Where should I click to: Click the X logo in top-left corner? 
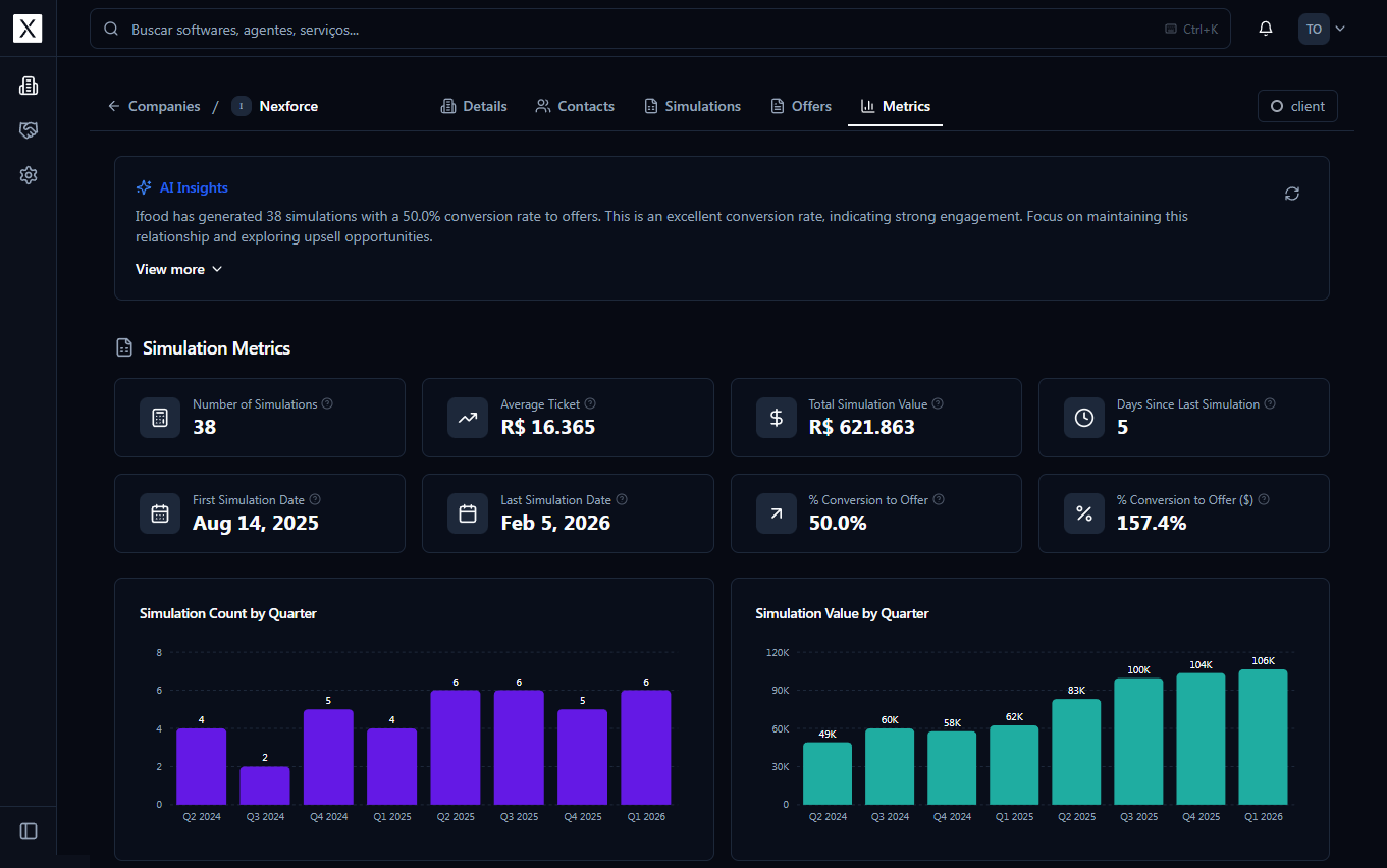point(28,28)
